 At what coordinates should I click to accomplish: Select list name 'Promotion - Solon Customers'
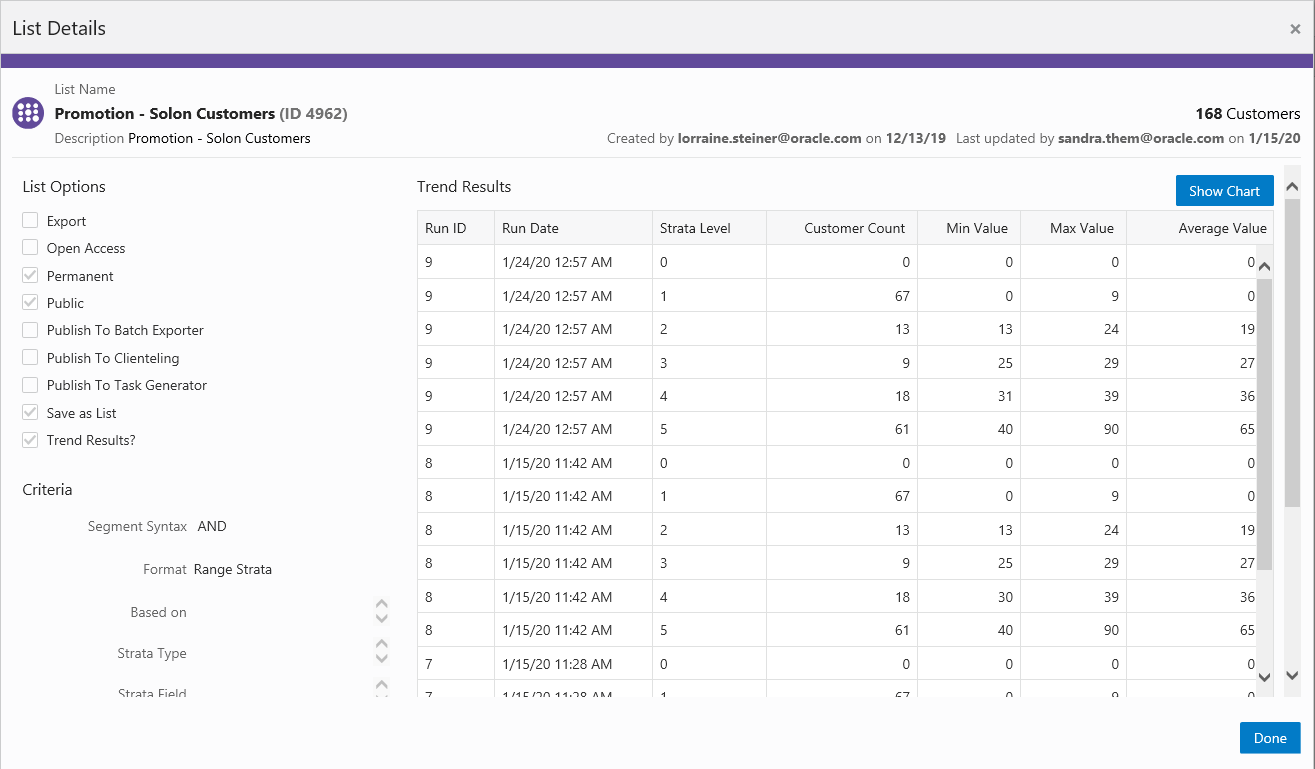(165, 114)
